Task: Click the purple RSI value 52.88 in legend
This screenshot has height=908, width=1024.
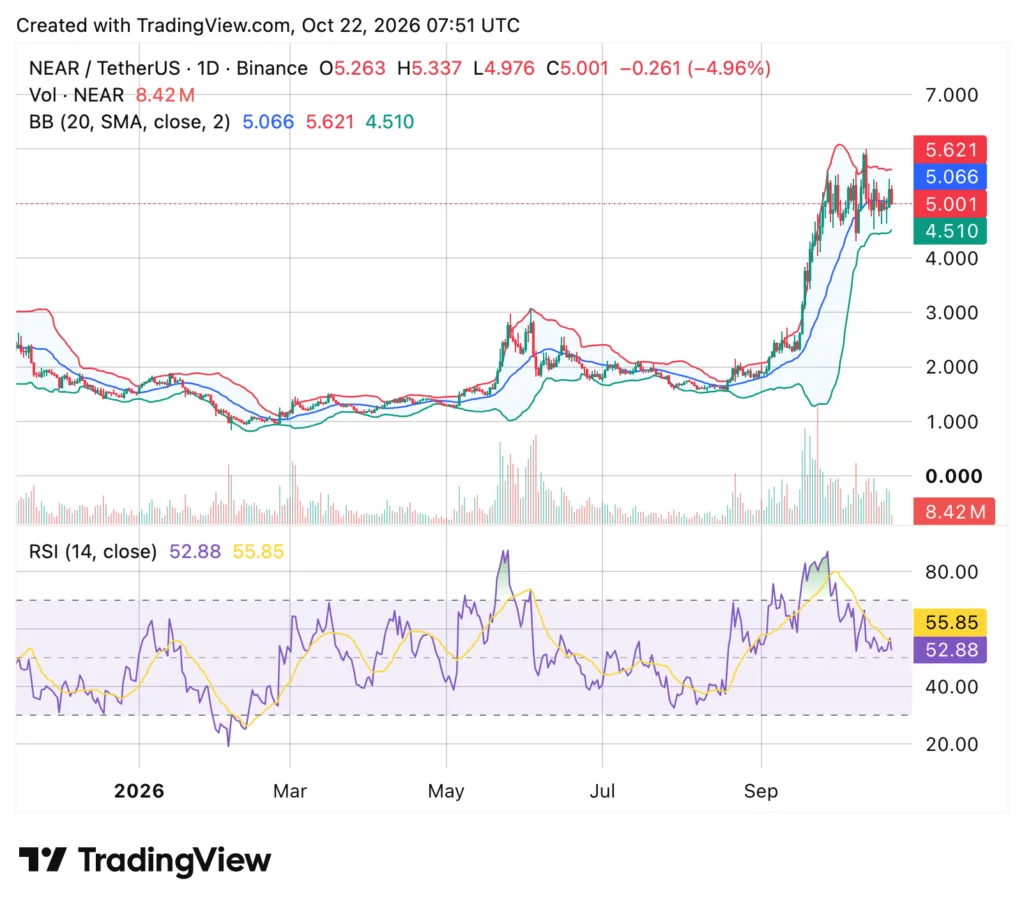Action: (195, 551)
